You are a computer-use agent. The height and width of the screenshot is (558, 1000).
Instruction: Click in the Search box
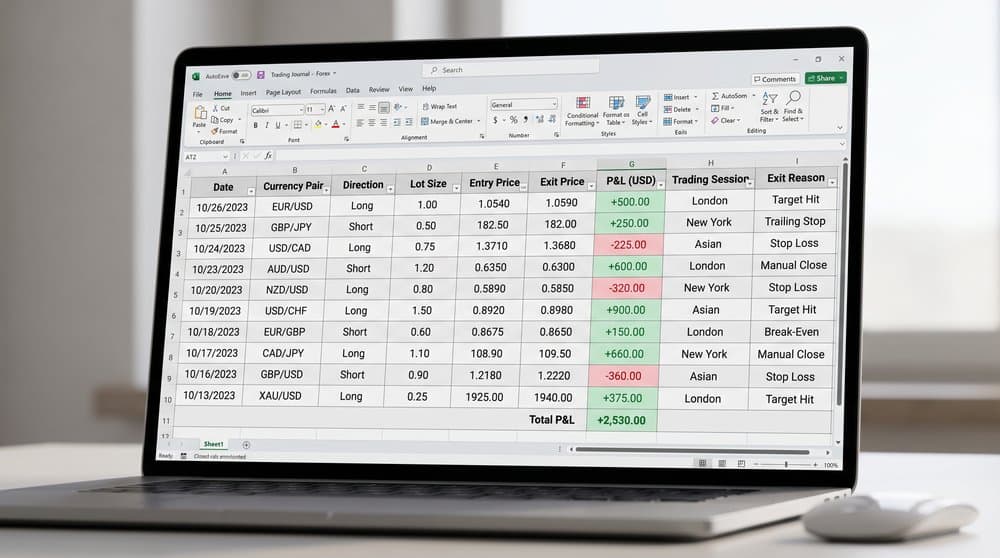pos(511,69)
